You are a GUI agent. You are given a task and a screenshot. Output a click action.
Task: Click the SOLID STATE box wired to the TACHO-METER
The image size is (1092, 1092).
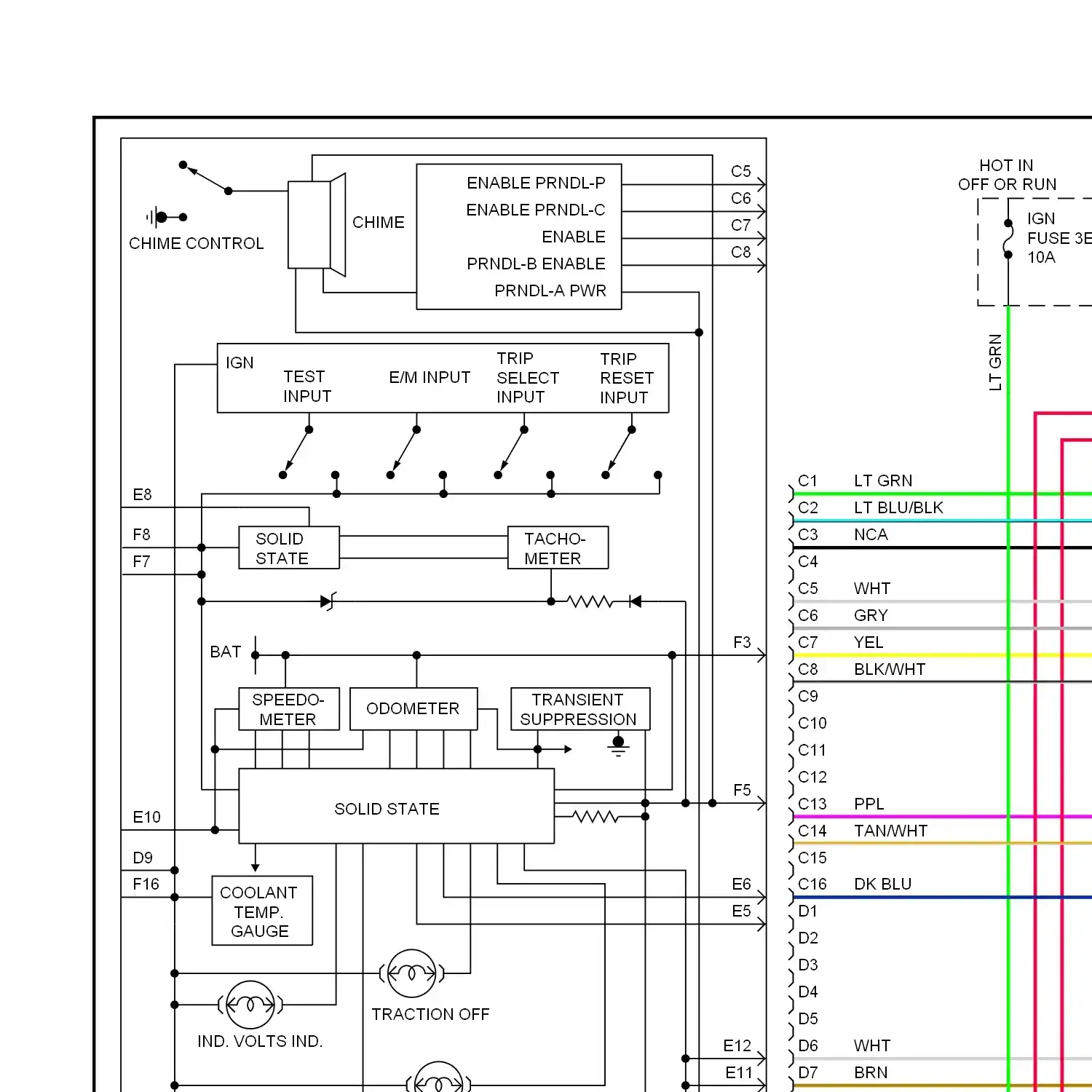[x=289, y=547]
